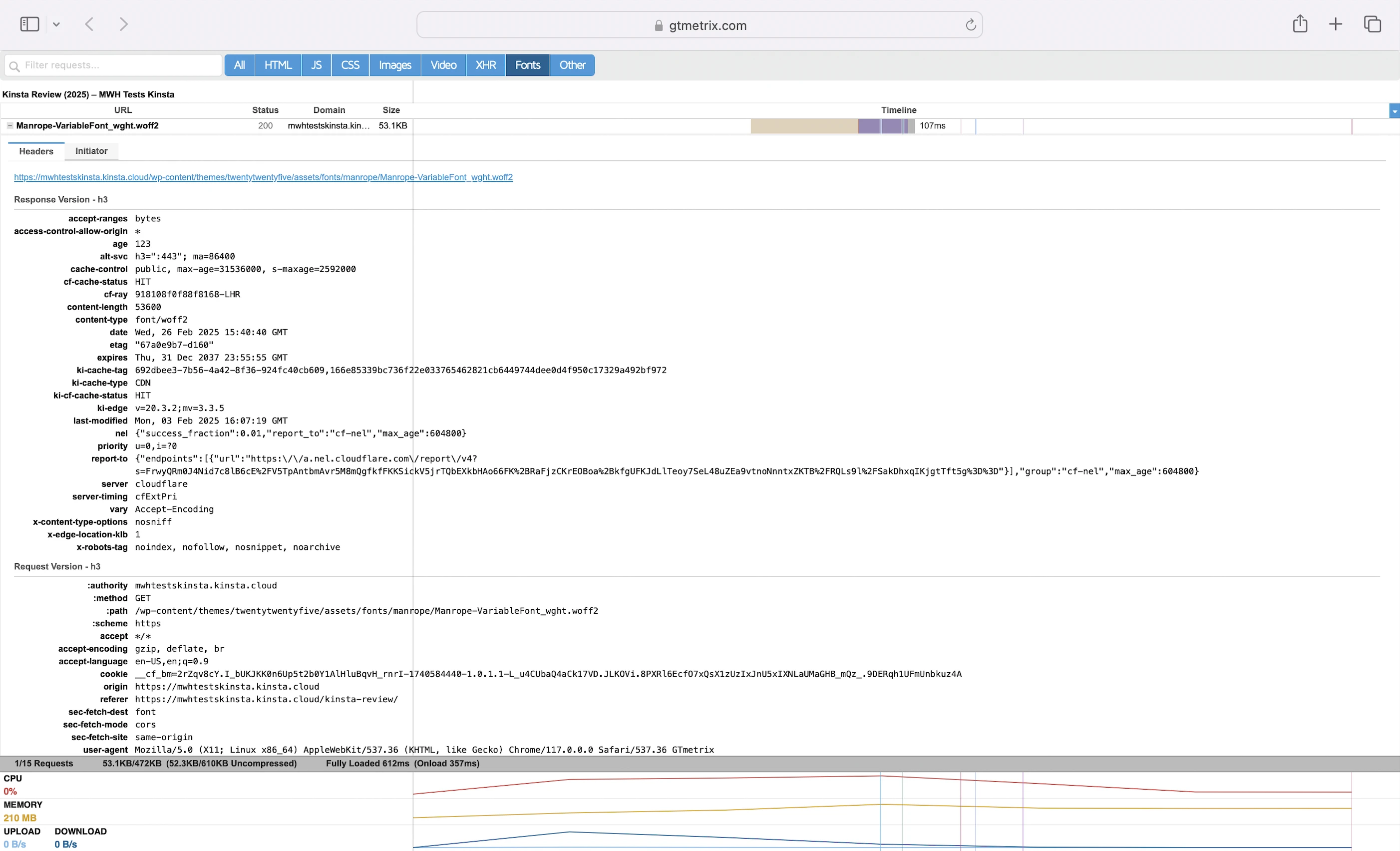1400x851 pixels.
Task: Toggle the JS request filter
Action: pyautogui.click(x=316, y=65)
